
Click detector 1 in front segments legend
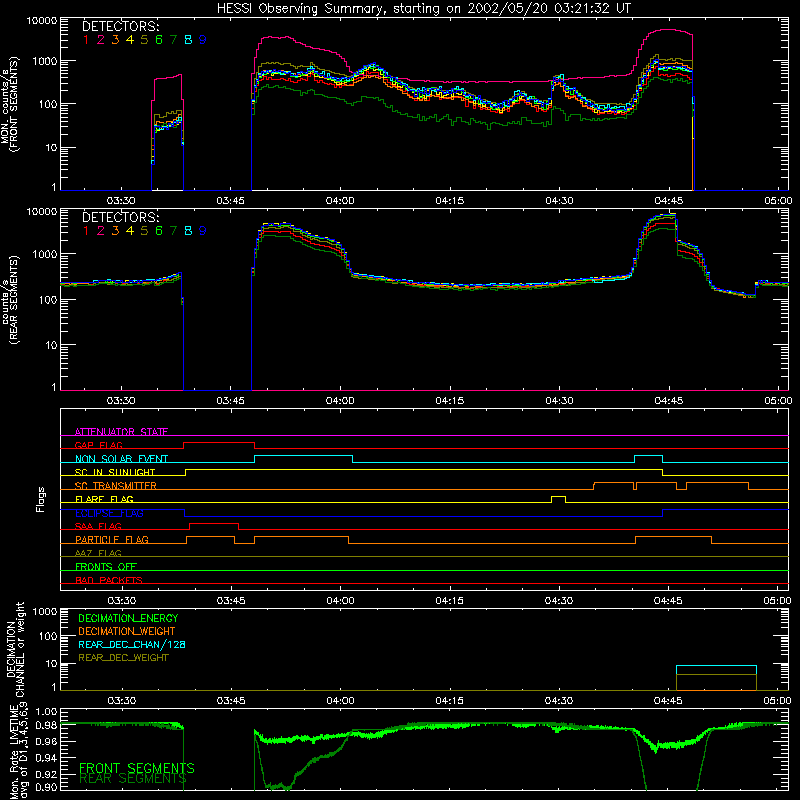86,40
